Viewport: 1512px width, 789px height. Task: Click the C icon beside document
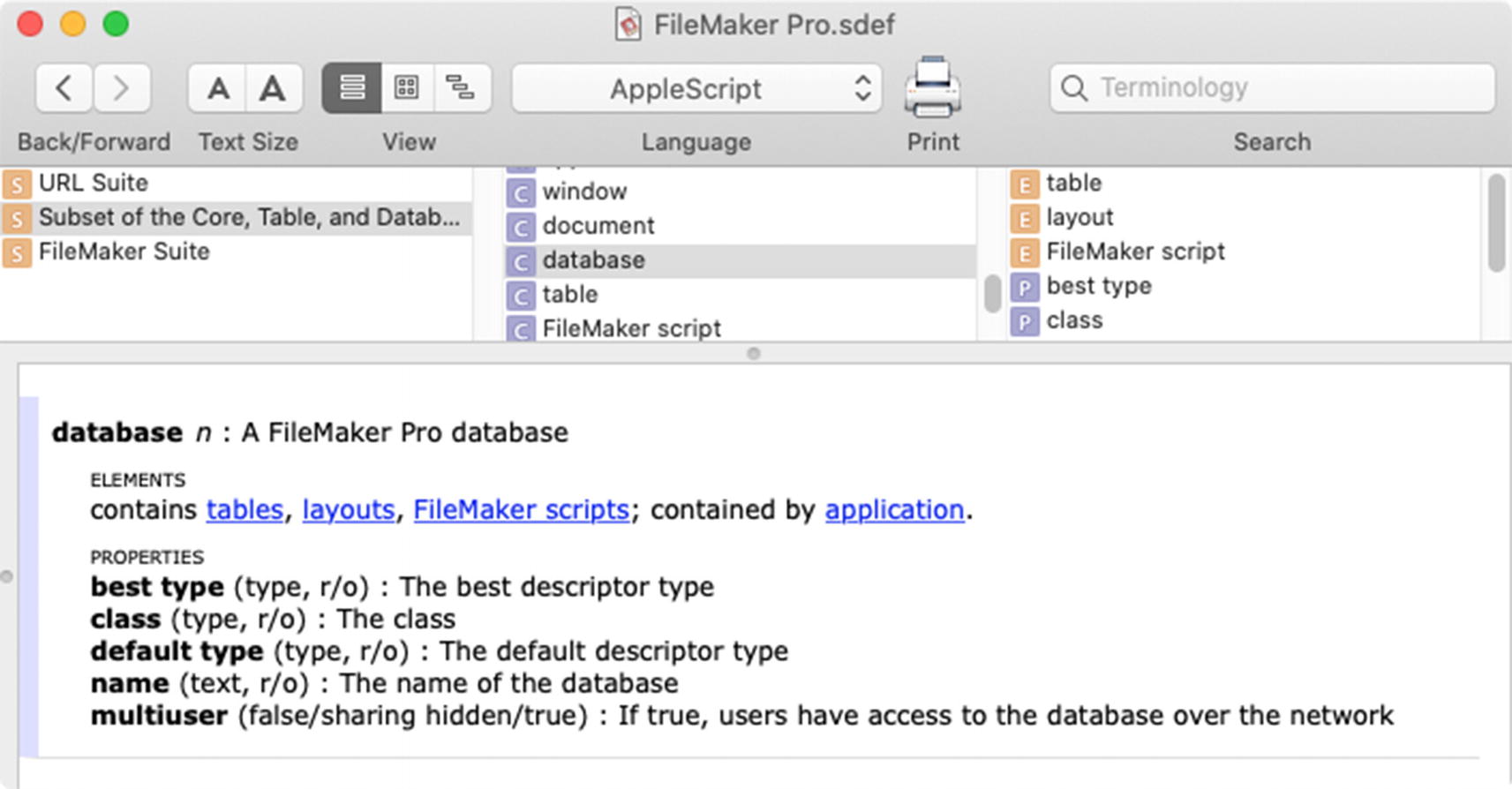pos(521,228)
